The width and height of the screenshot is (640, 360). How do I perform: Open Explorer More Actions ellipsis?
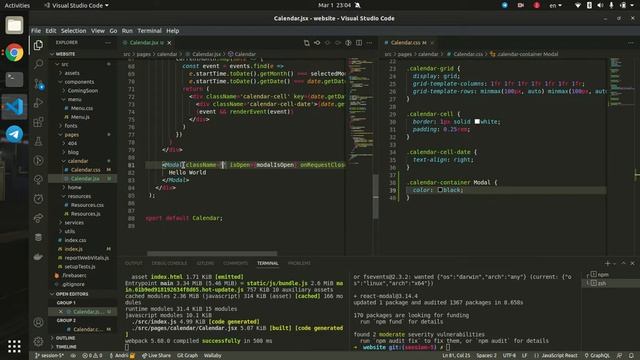tap(108, 42)
